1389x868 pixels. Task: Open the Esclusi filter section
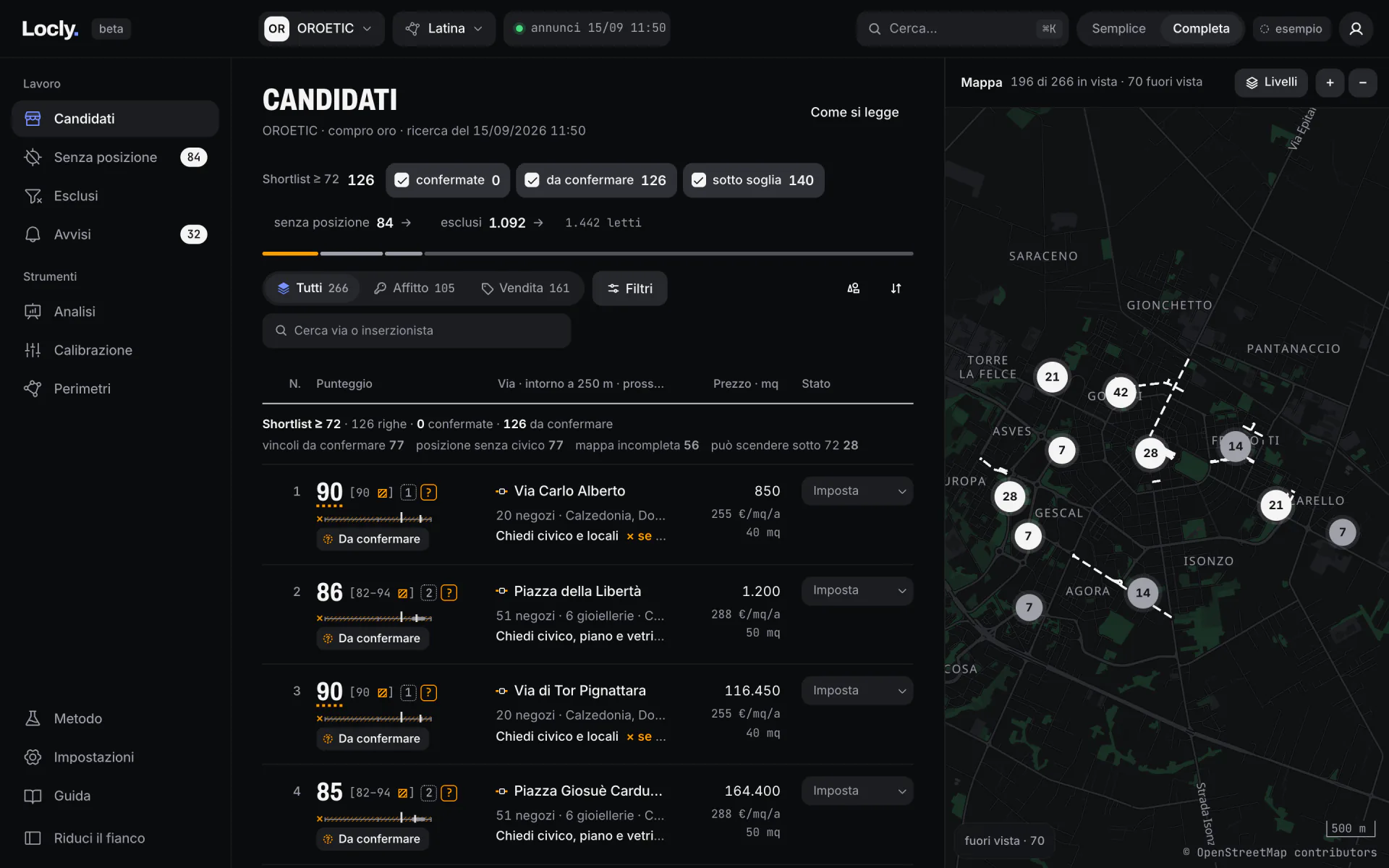(115, 195)
